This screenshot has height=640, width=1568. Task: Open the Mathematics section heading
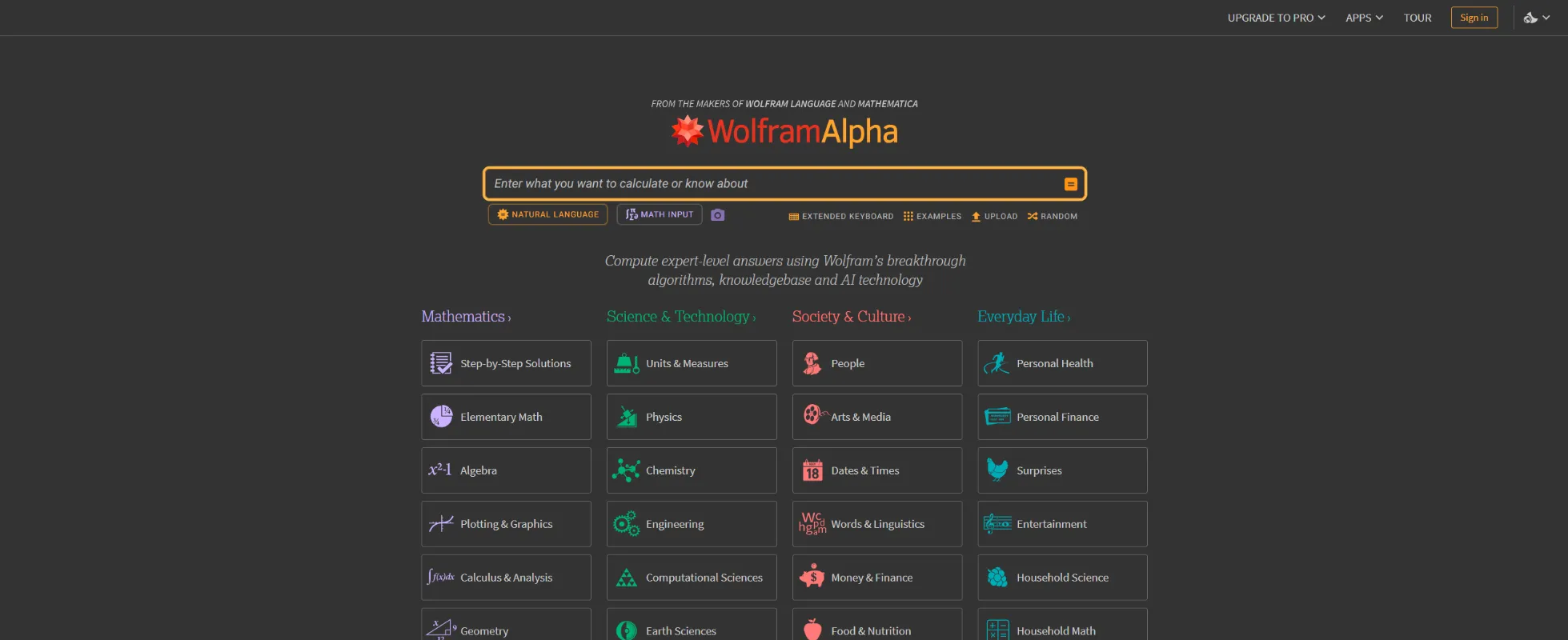(465, 317)
